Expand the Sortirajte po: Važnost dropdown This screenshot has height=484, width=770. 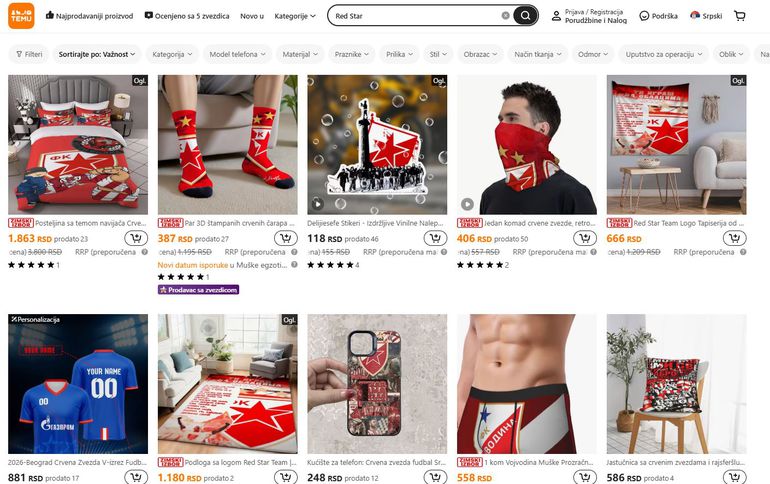97,54
